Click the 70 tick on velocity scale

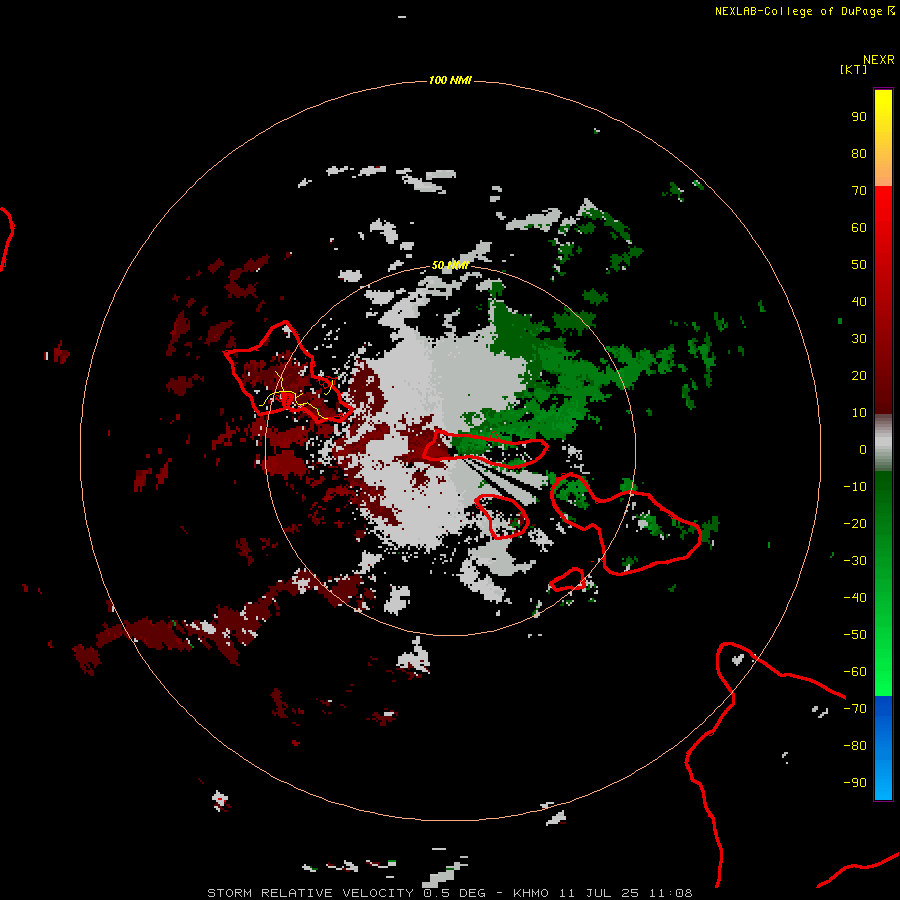[859, 191]
